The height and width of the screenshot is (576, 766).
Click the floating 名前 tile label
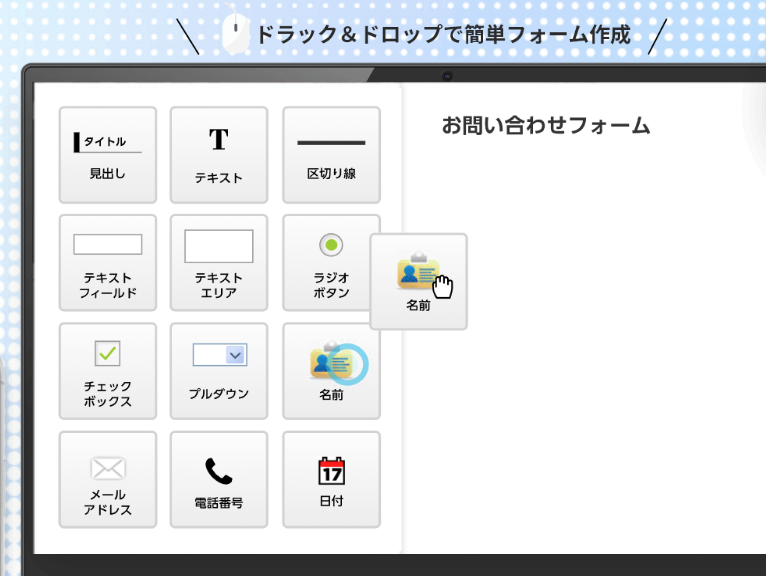(418, 306)
